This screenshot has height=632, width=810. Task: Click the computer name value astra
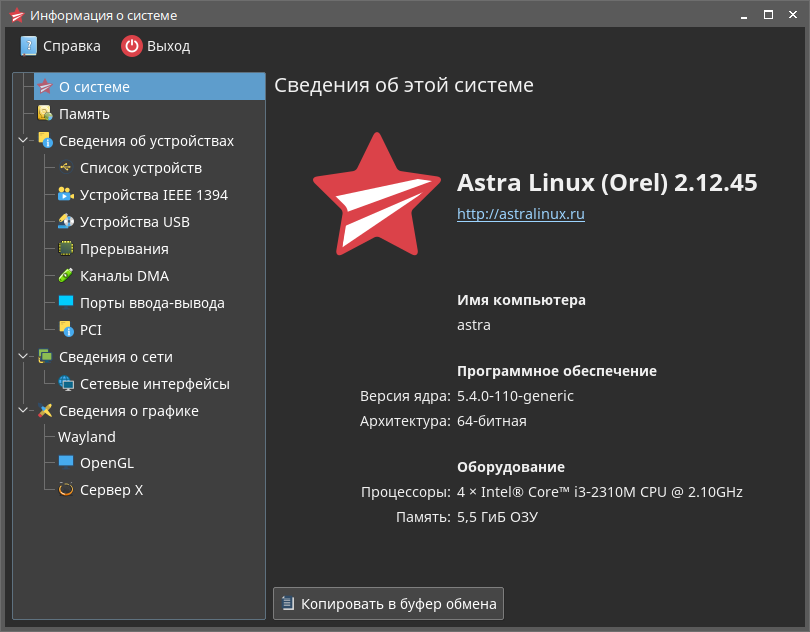[474, 325]
